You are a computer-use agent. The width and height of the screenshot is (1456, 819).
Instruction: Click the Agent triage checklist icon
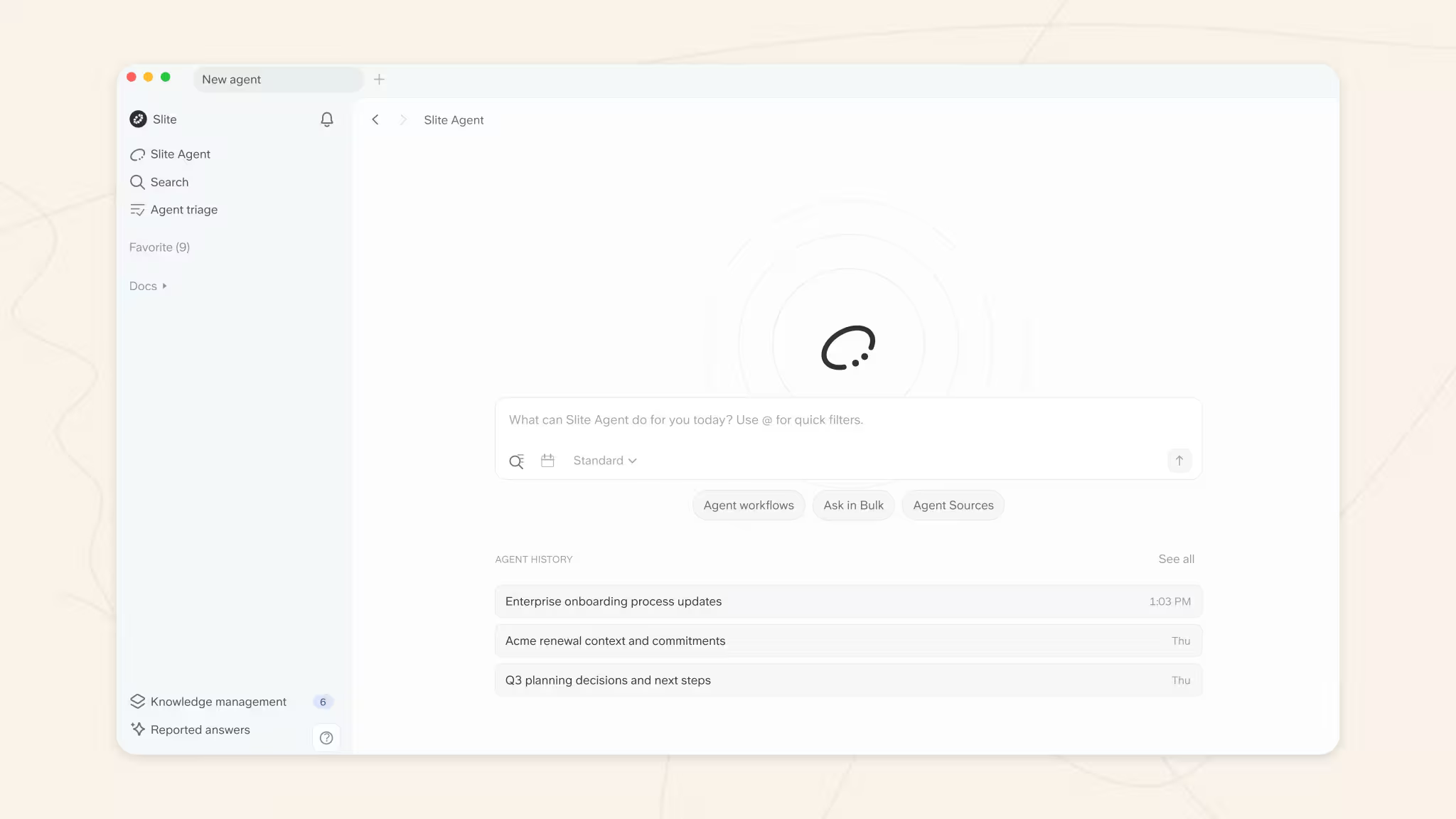137,210
